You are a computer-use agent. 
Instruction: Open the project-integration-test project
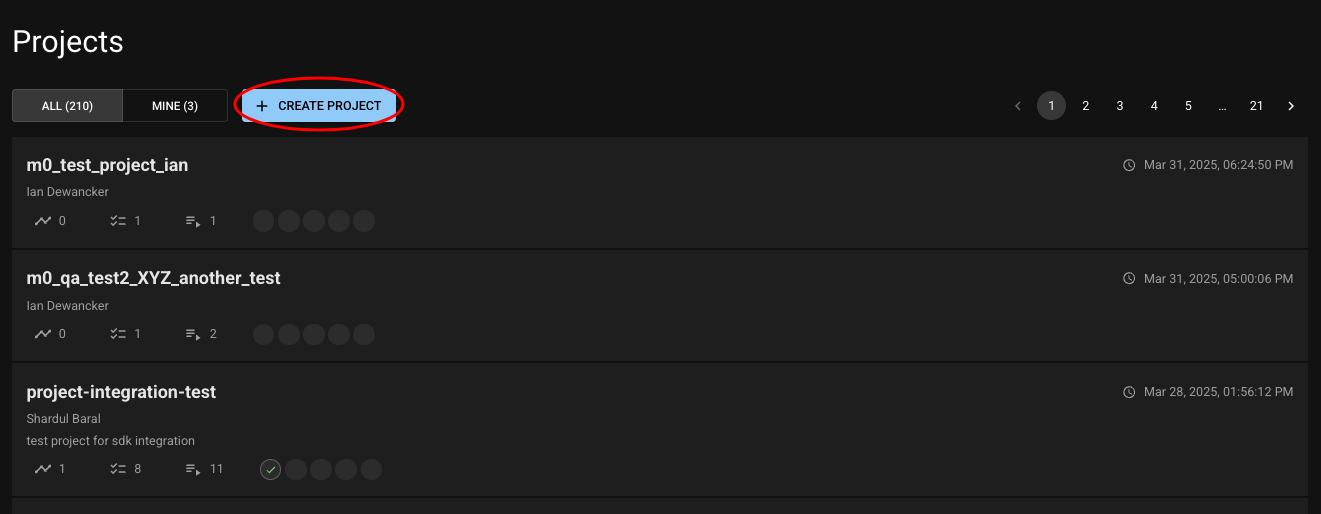[121, 392]
